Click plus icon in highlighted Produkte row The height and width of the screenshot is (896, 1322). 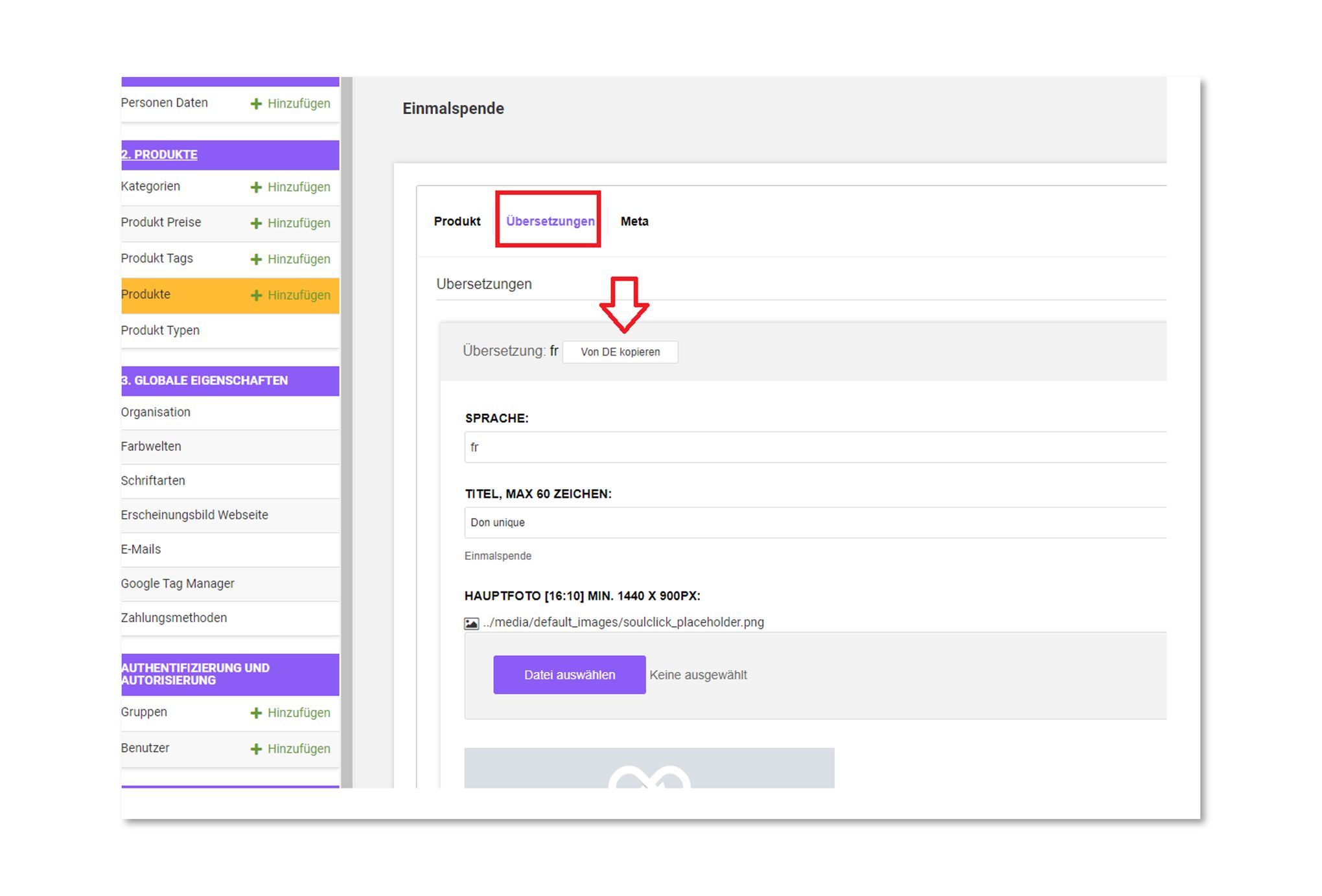[x=256, y=295]
